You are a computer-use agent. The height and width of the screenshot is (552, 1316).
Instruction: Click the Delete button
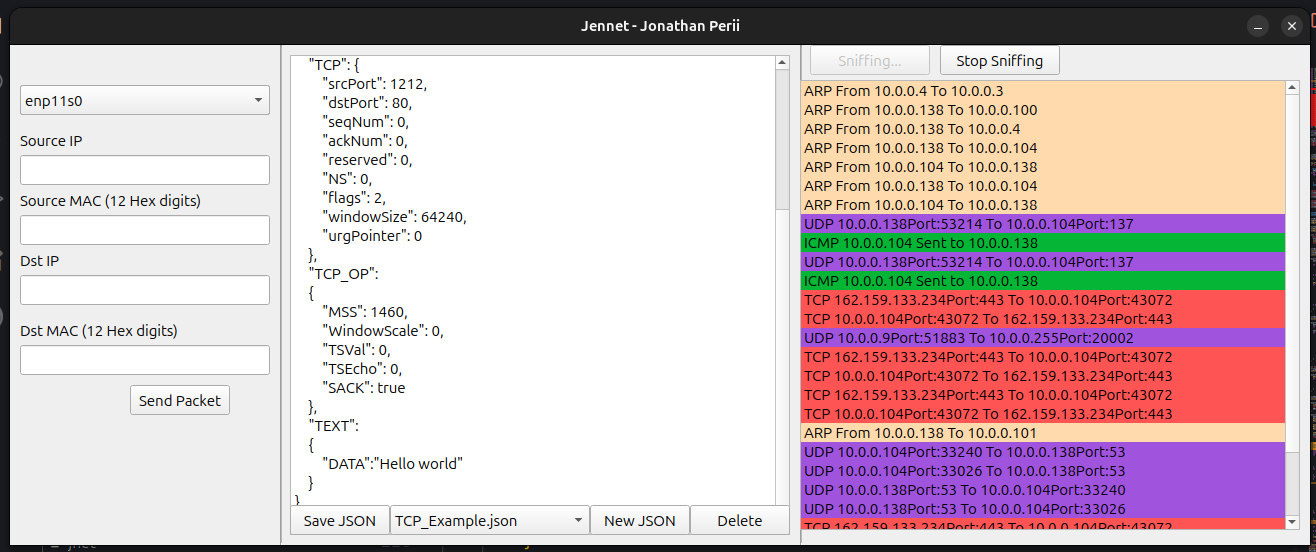point(740,520)
